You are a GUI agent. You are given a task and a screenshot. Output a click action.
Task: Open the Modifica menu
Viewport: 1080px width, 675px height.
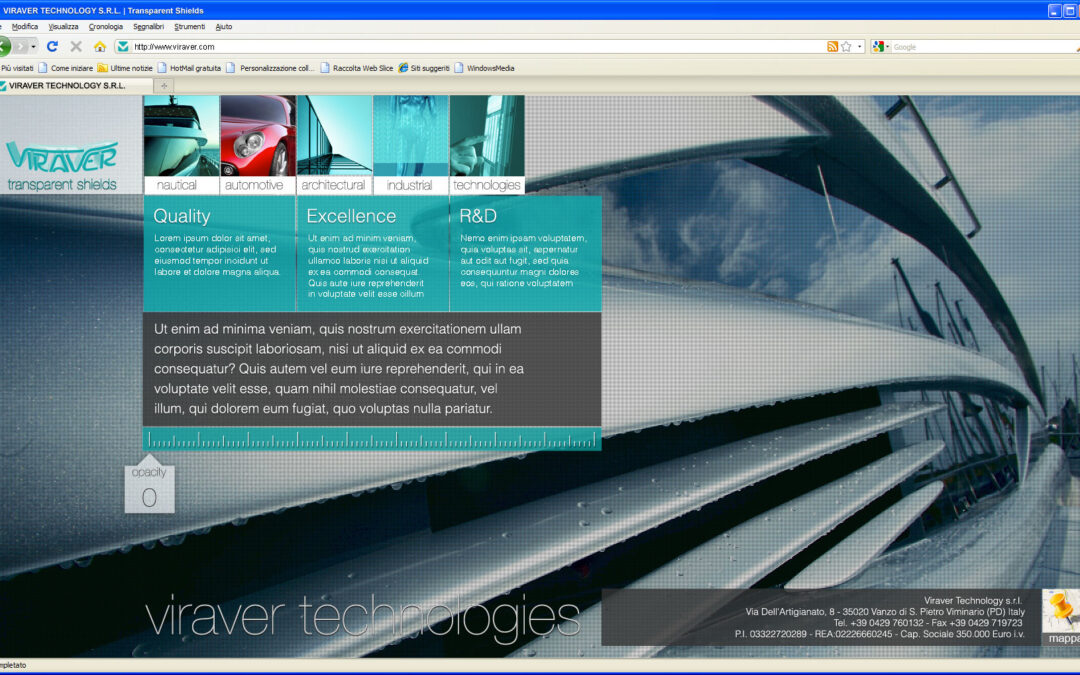tap(25, 27)
